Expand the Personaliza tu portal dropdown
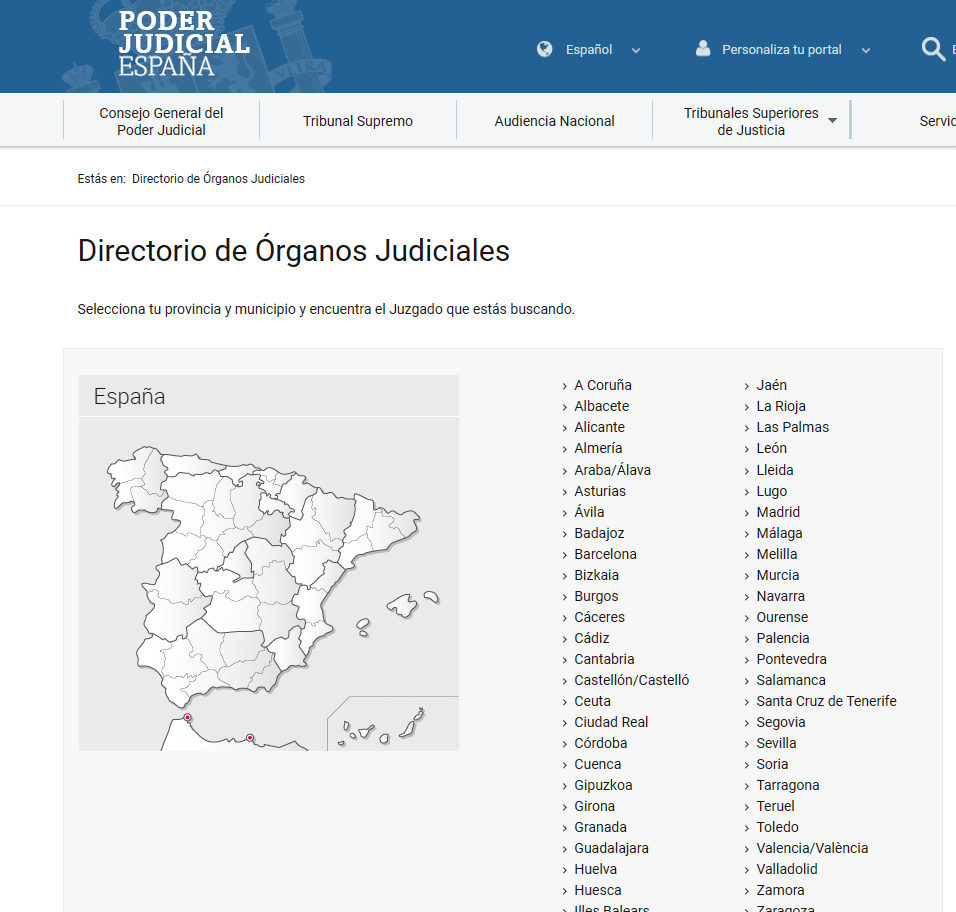956x912 pixels. point(866,51)
